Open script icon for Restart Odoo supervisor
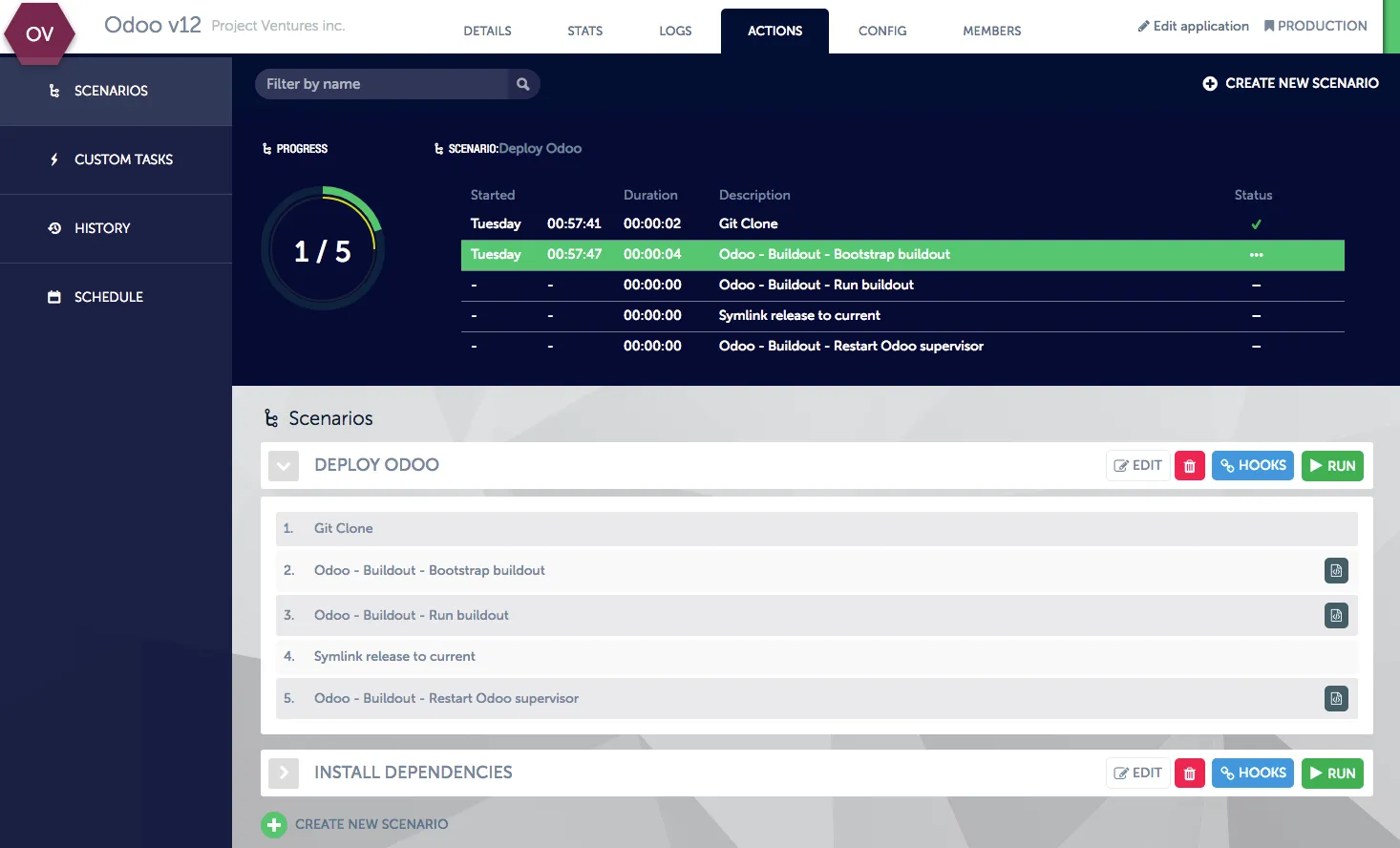 (x=1336, y=699)
